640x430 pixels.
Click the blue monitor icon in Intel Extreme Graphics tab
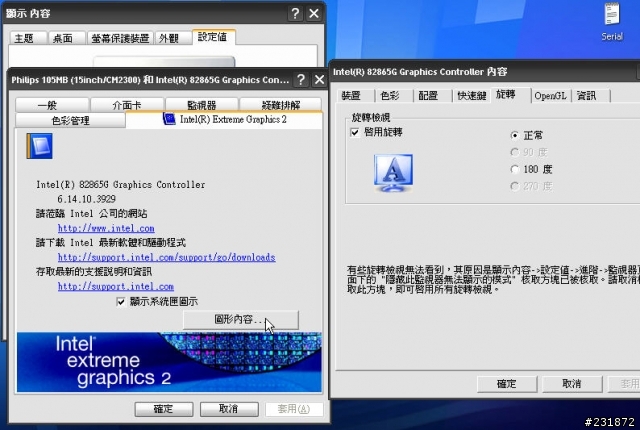pyautogui.click(x=40, y=146)
